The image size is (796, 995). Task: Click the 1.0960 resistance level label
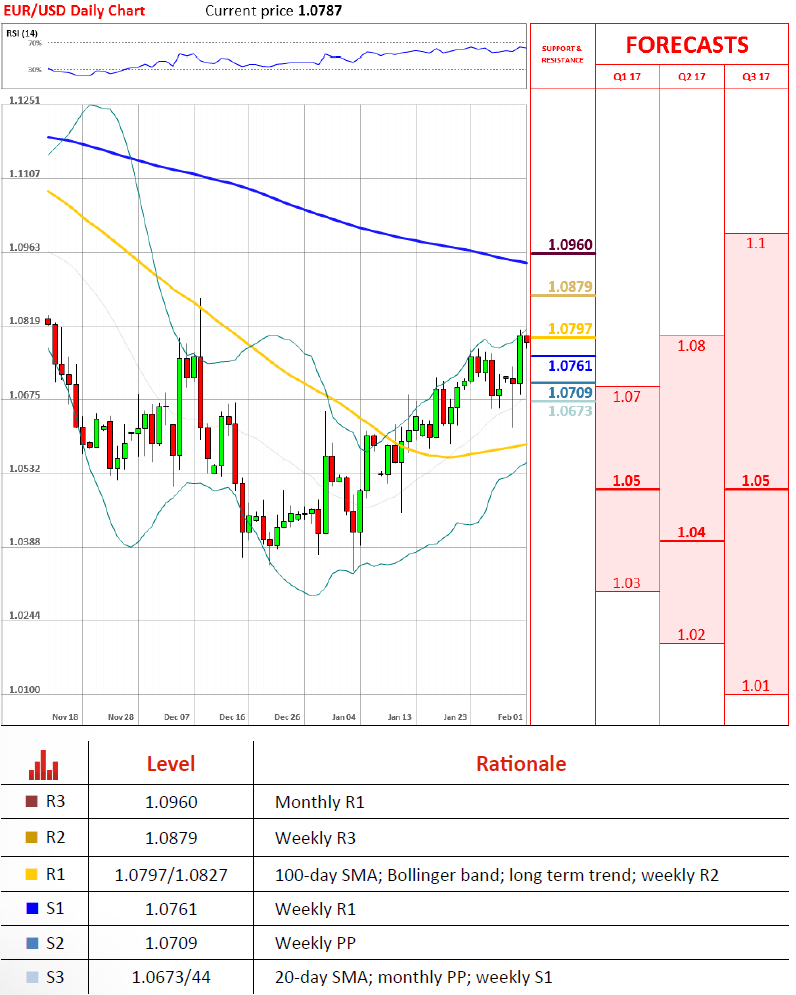[570, 244]
